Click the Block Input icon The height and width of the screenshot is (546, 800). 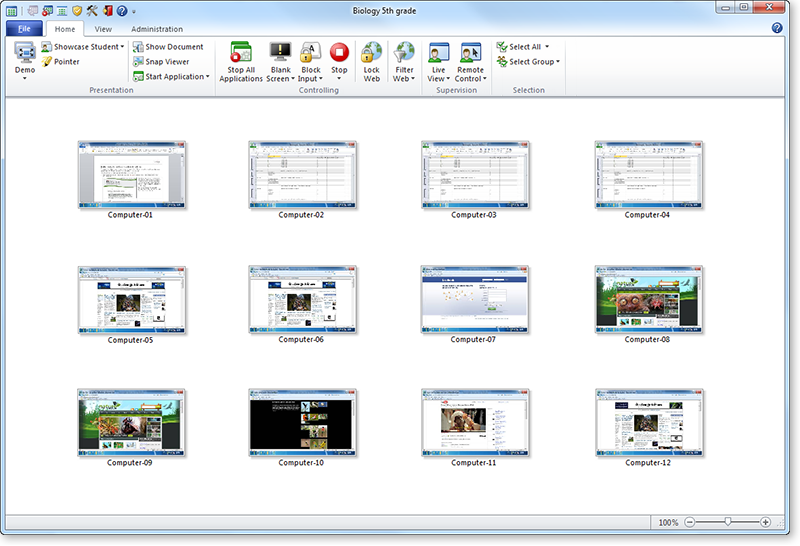(310, 54)
